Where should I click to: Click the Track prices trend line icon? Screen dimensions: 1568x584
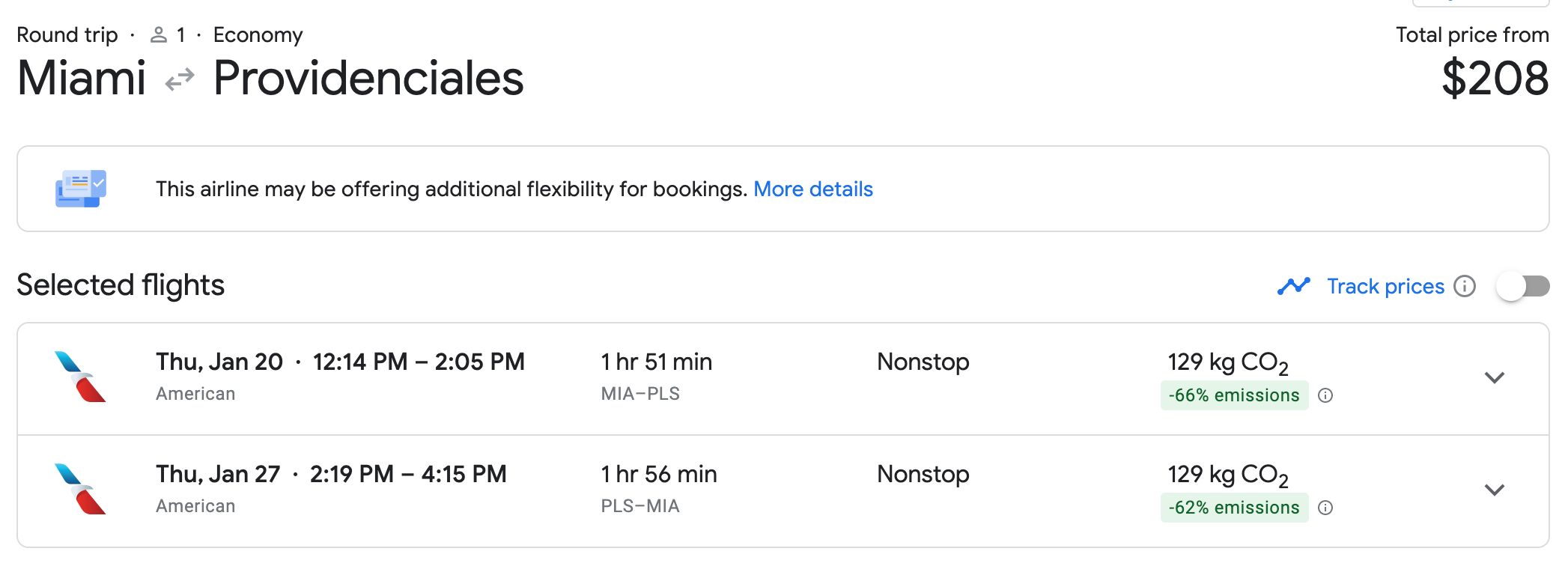pos(1293,286)
